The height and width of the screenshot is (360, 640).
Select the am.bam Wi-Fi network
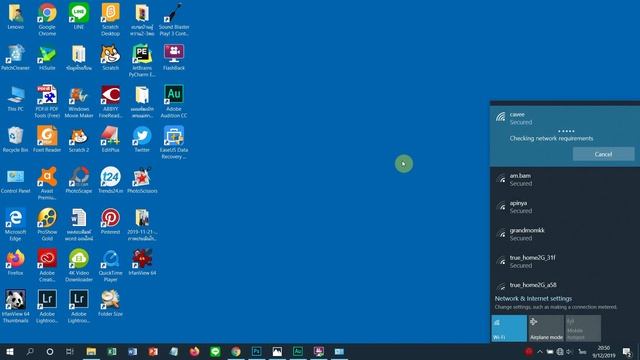[565, 180]
